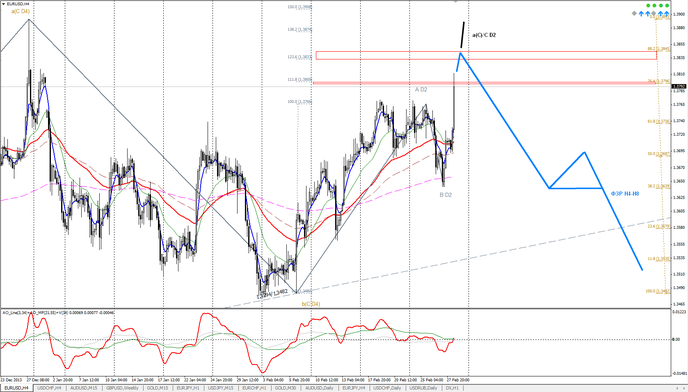Image resolution: width=688 pixels, height=392 pixels.
Task: Click the first blue up-arrow signal icon
Action: (x=641, y=14)
